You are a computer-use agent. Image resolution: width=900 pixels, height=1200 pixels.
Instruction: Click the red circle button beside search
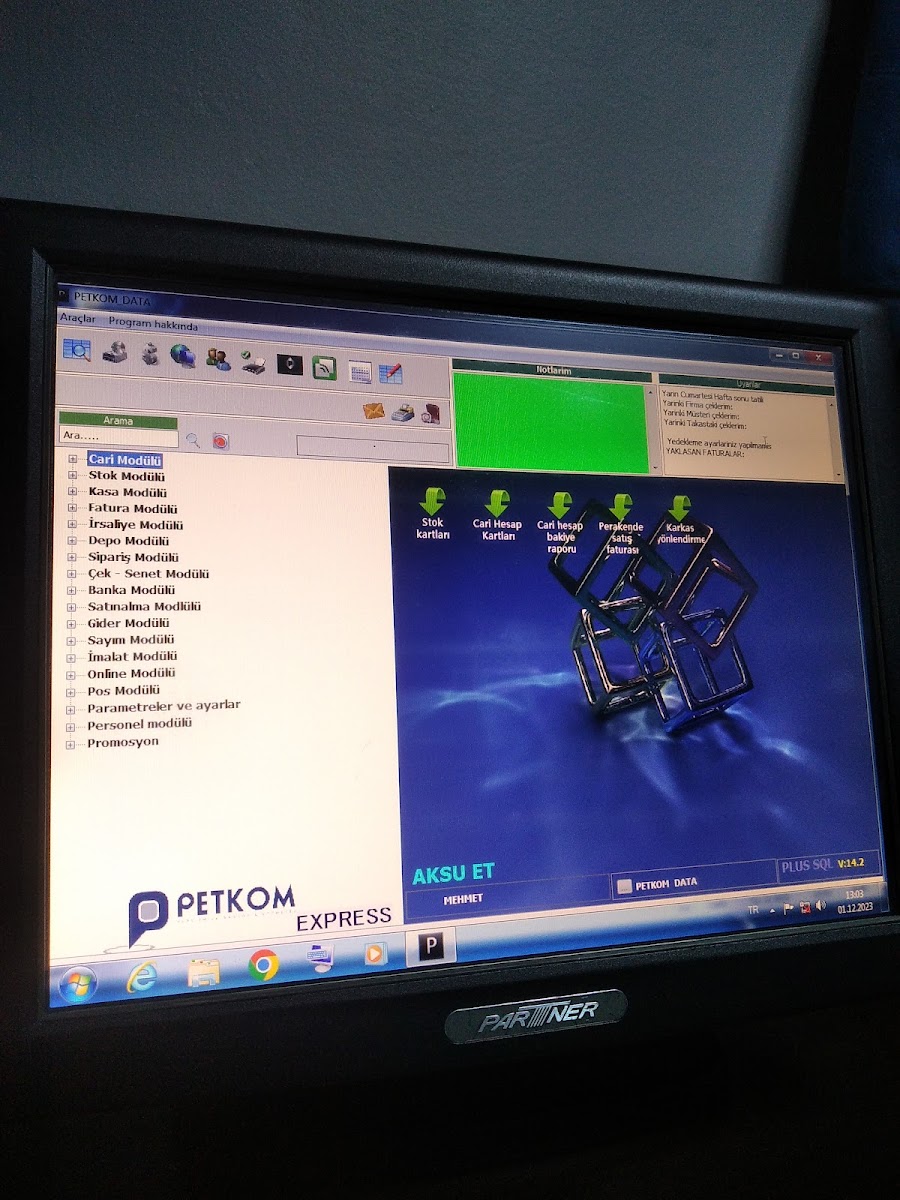tap(221, 441)
